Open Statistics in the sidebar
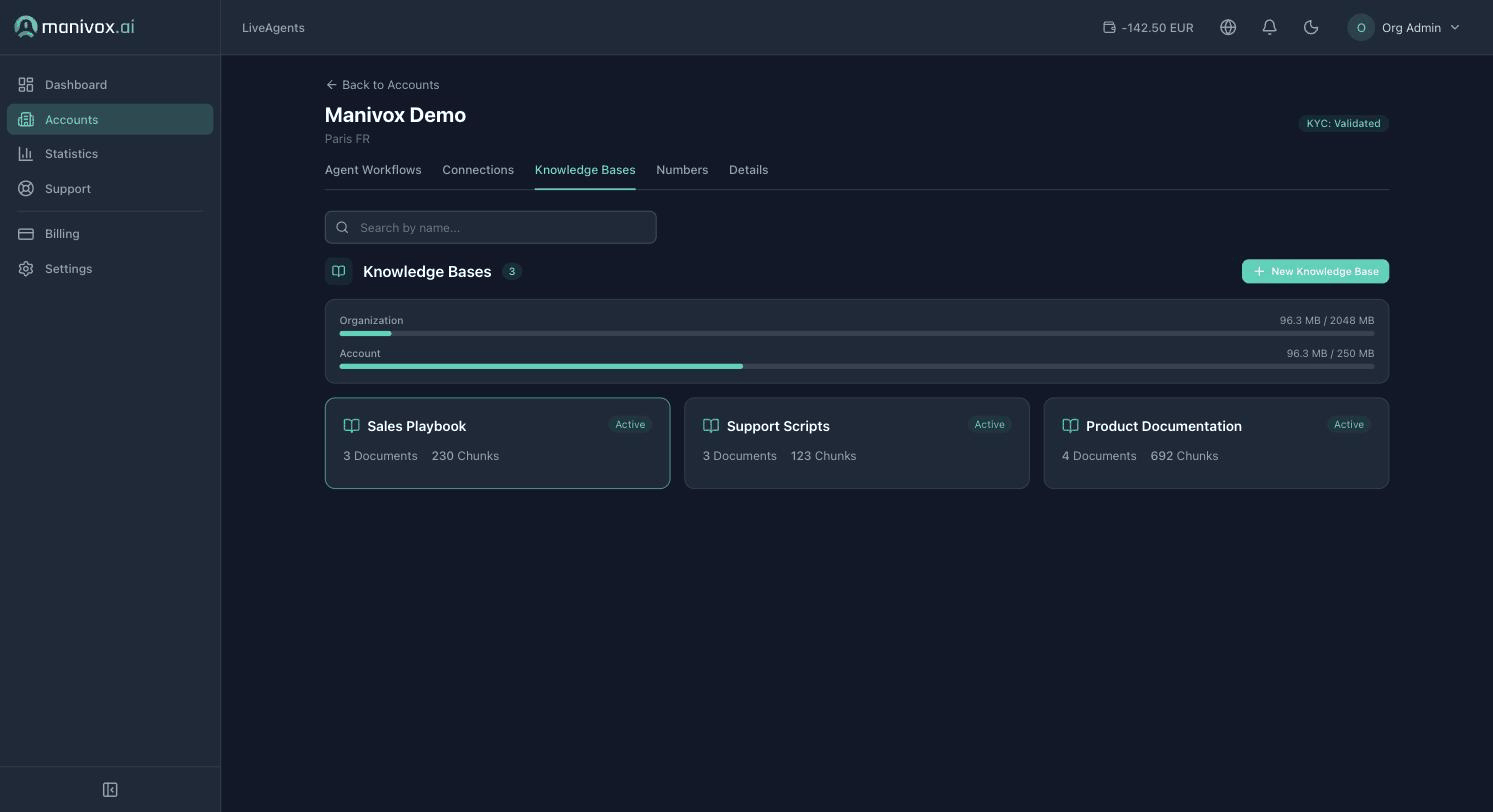1493x812 pixels. (x=110, y=154)
